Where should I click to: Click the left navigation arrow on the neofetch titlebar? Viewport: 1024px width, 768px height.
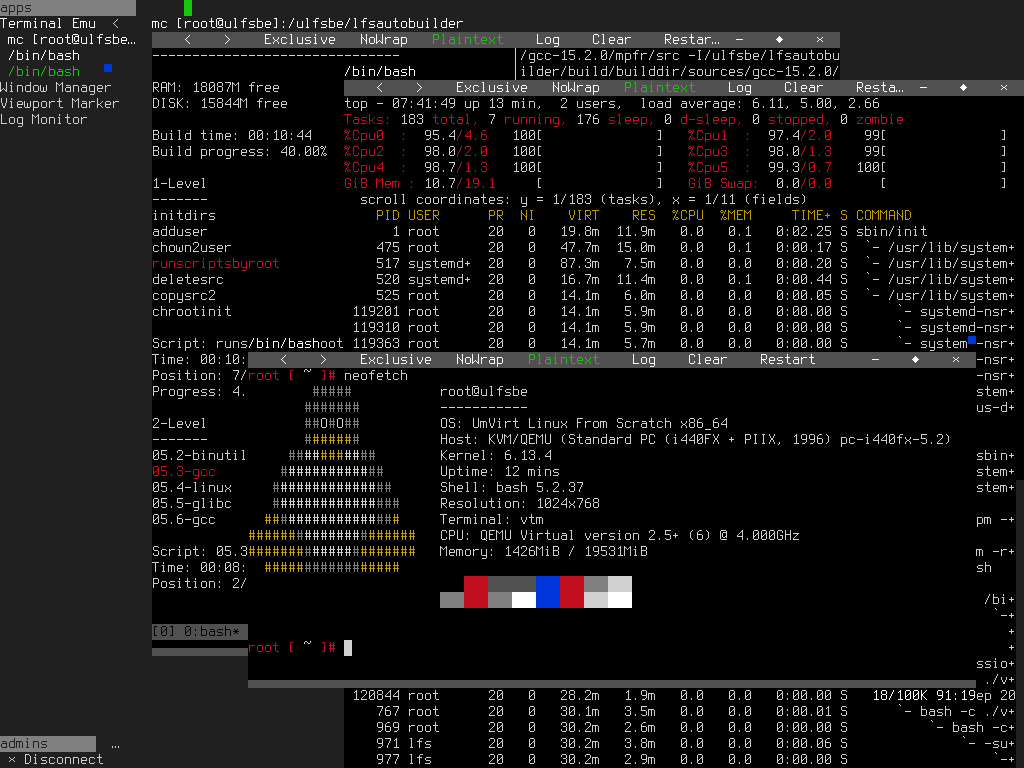[x=283, y=359]
